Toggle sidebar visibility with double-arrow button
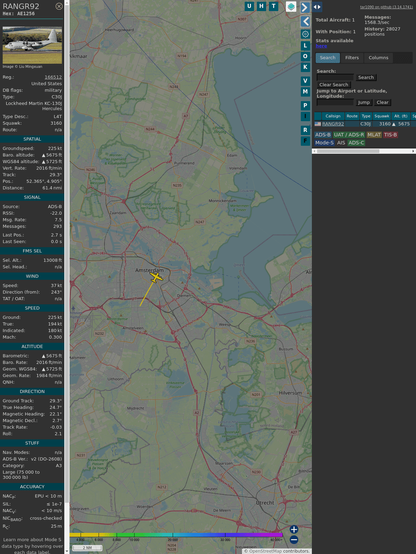The height and width of the screenshot is (554, 416). point(317,7)
